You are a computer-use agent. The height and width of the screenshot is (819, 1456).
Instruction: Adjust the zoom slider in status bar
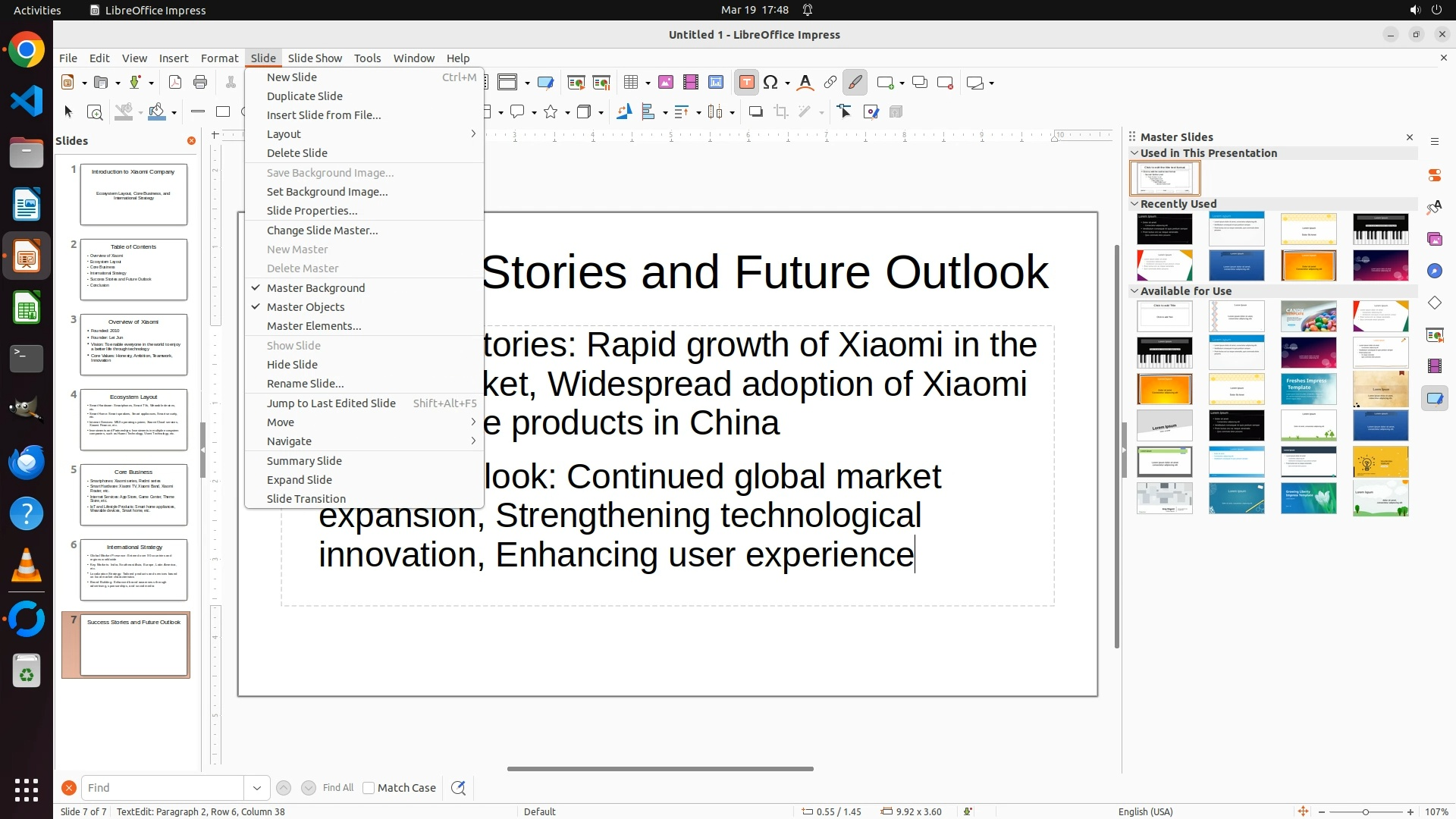point(1366,812)
